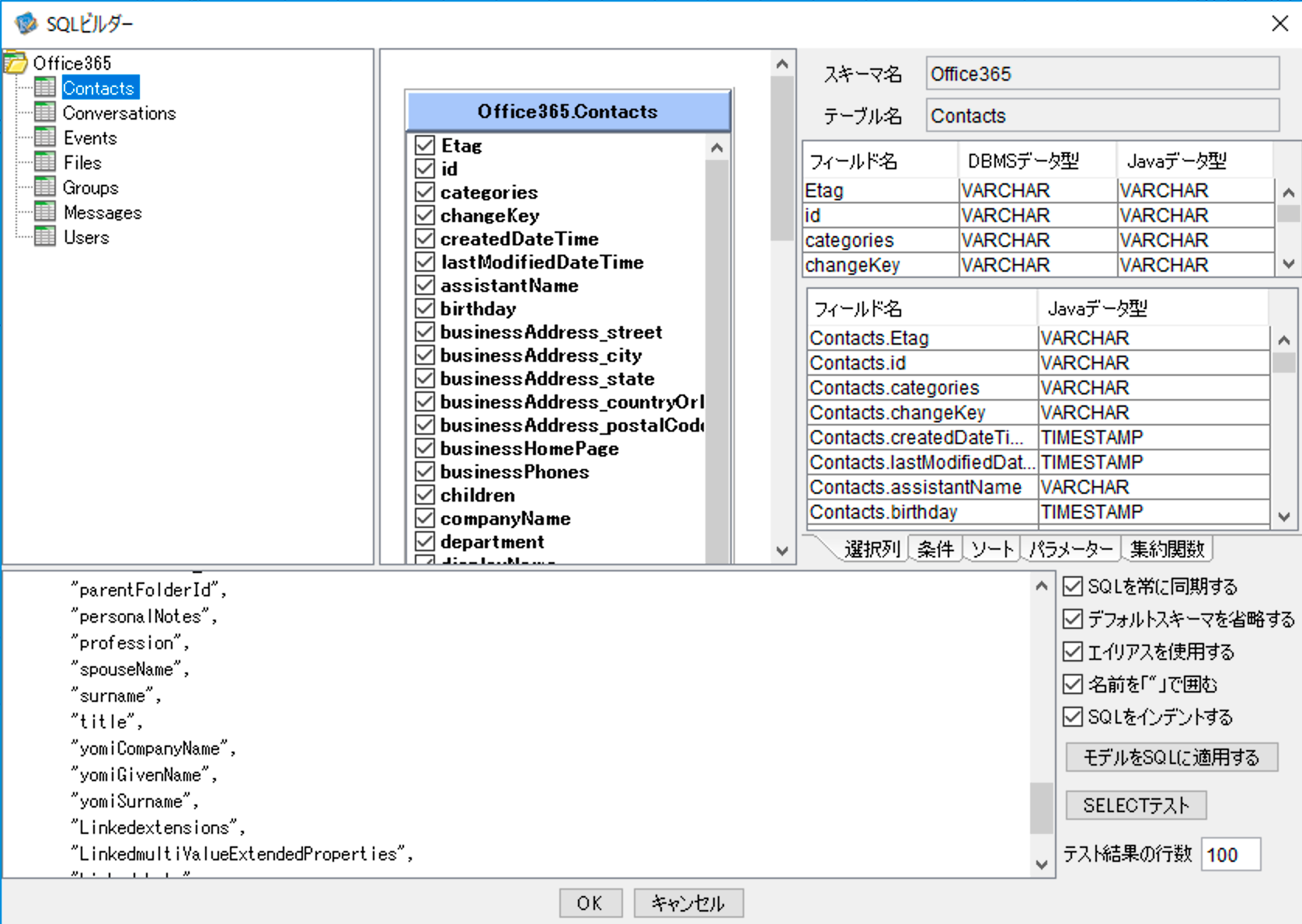The height and width of the screenshot is (924, 1302).
Task: Toggle the エイリアスを使用する checkbox
Action: pos(1073,651)
